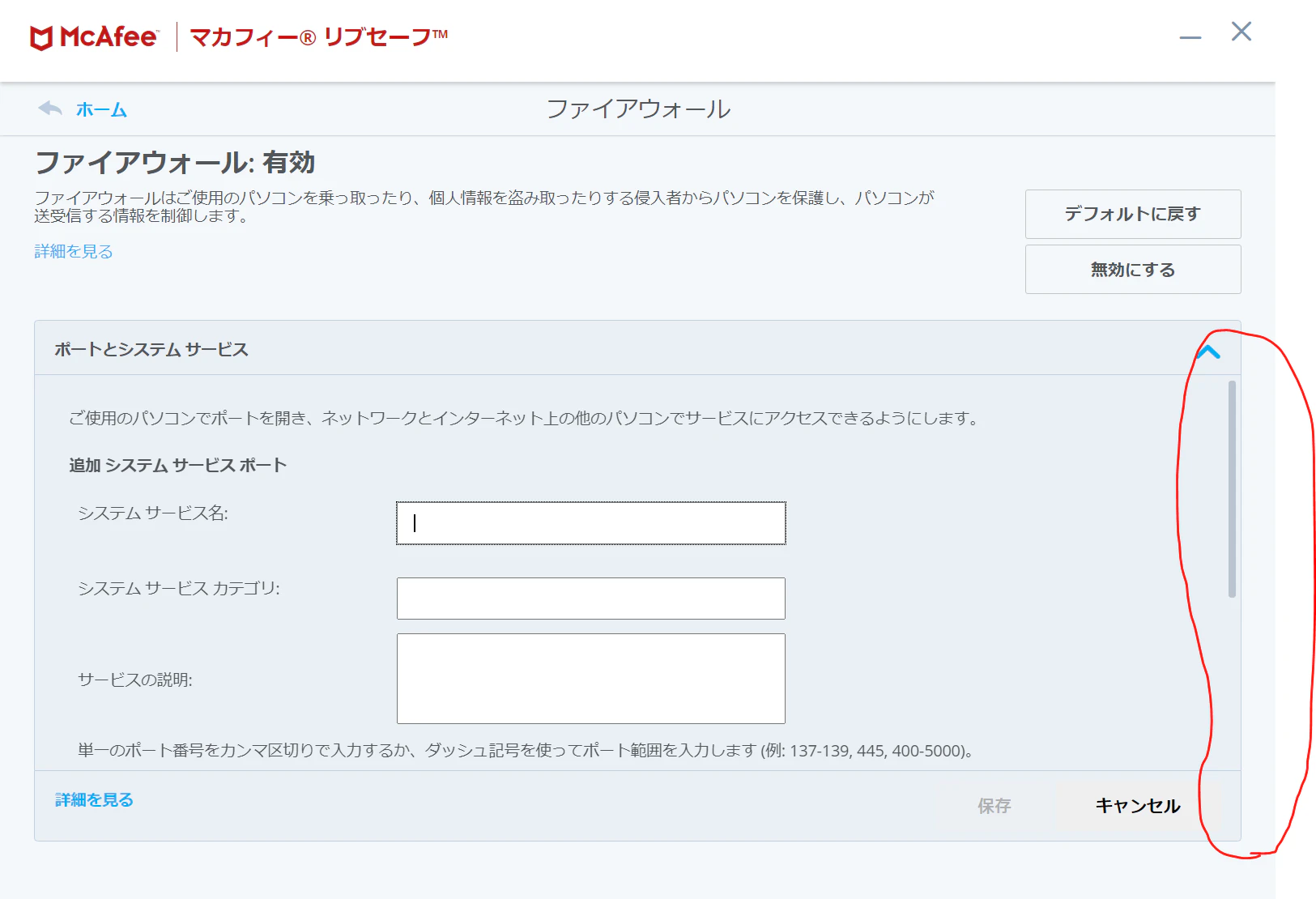This screenshot has width=1316, height=899.
Task: Focus the システム サービス名 input field
Action: tap(591, 523)
